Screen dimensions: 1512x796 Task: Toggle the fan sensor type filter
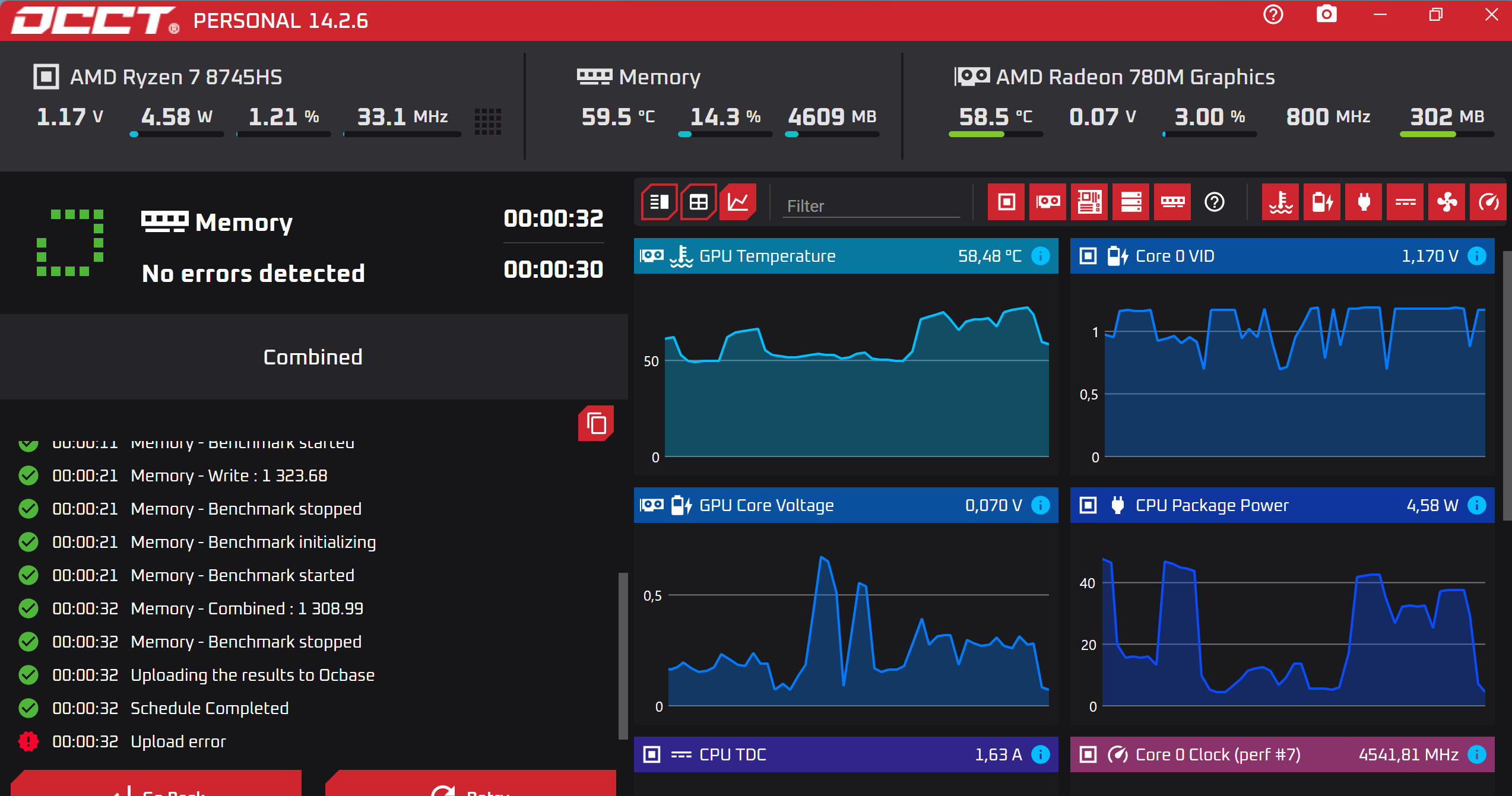coord(1447,202)
